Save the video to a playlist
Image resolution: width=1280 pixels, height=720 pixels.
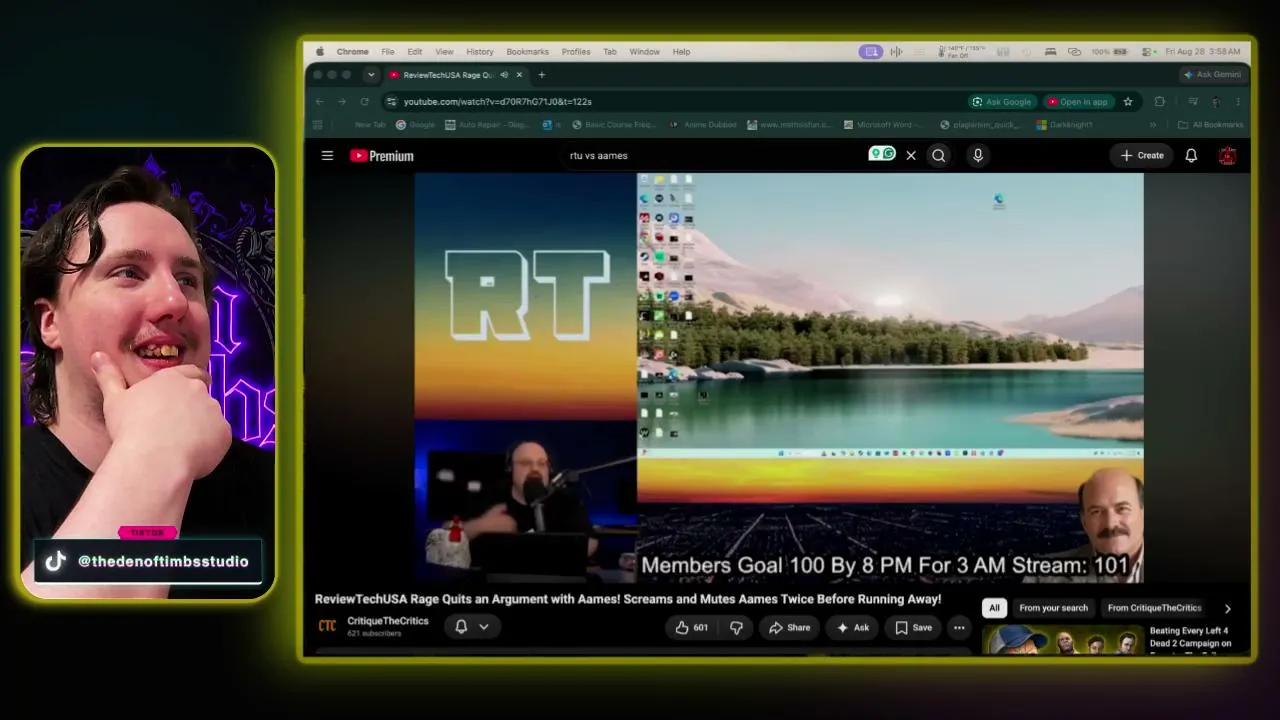(913, 627)
